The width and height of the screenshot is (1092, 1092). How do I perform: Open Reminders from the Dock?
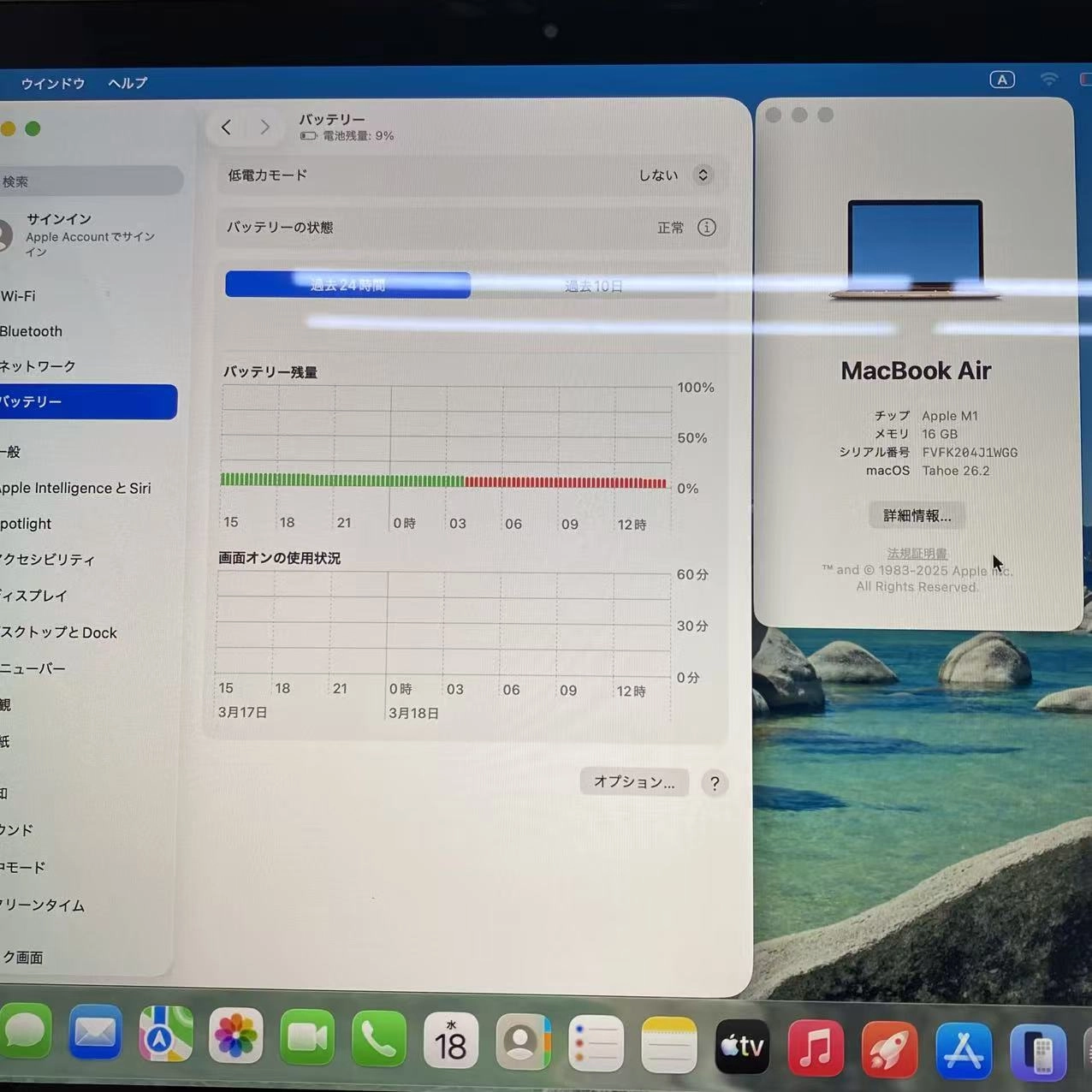click(x=596, y=1042)
